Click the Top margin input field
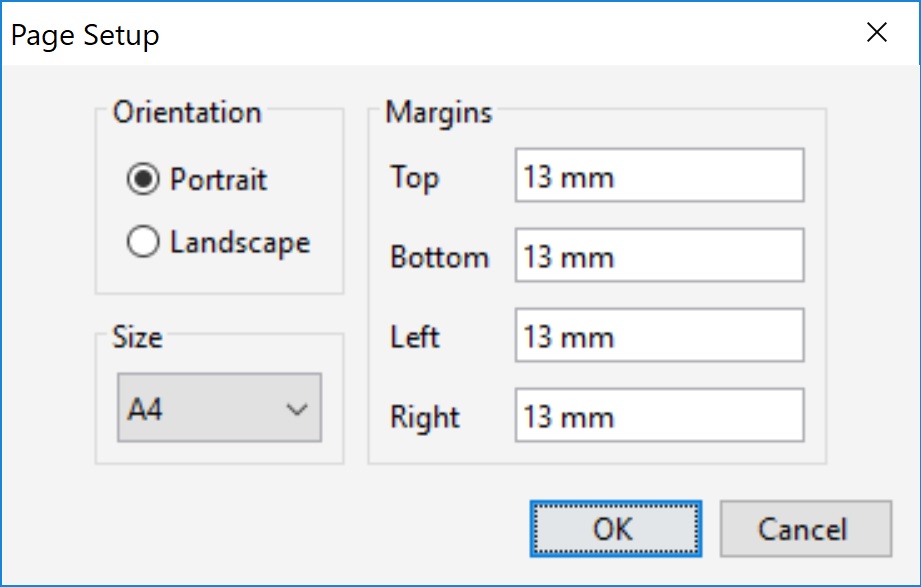921x587 pixels. point(658,176)
